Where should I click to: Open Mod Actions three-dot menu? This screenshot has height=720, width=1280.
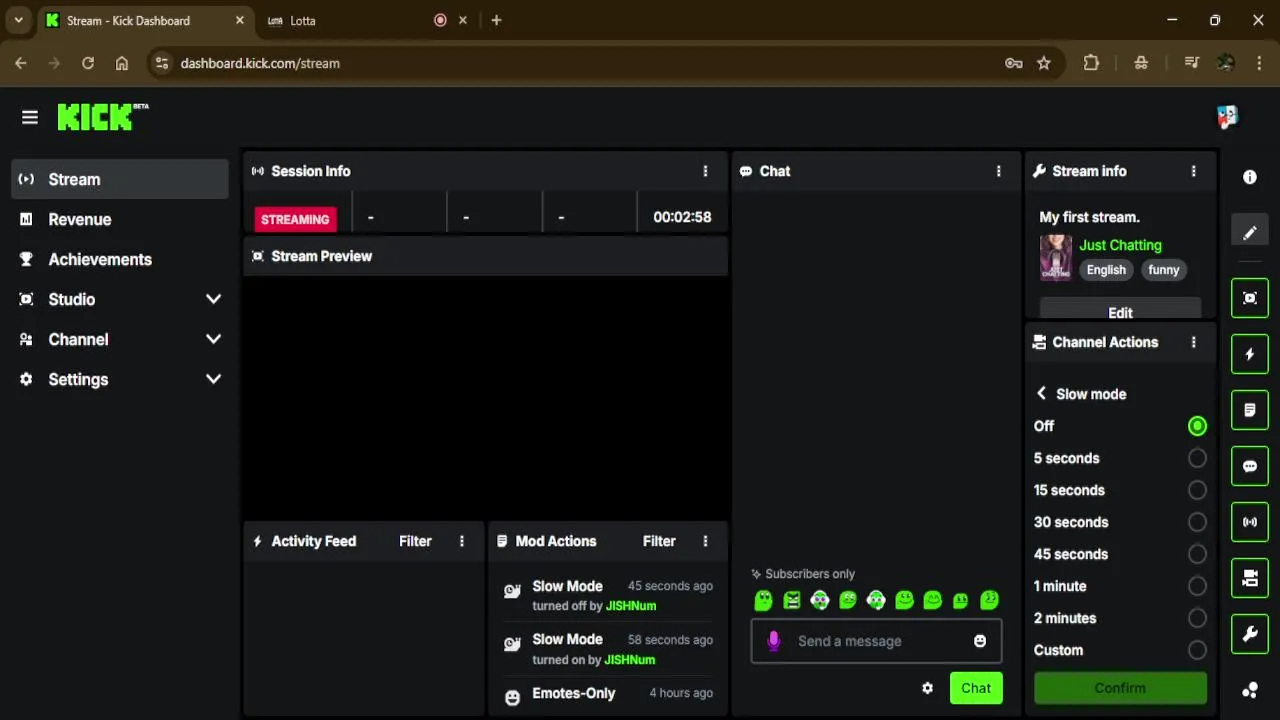705,541
